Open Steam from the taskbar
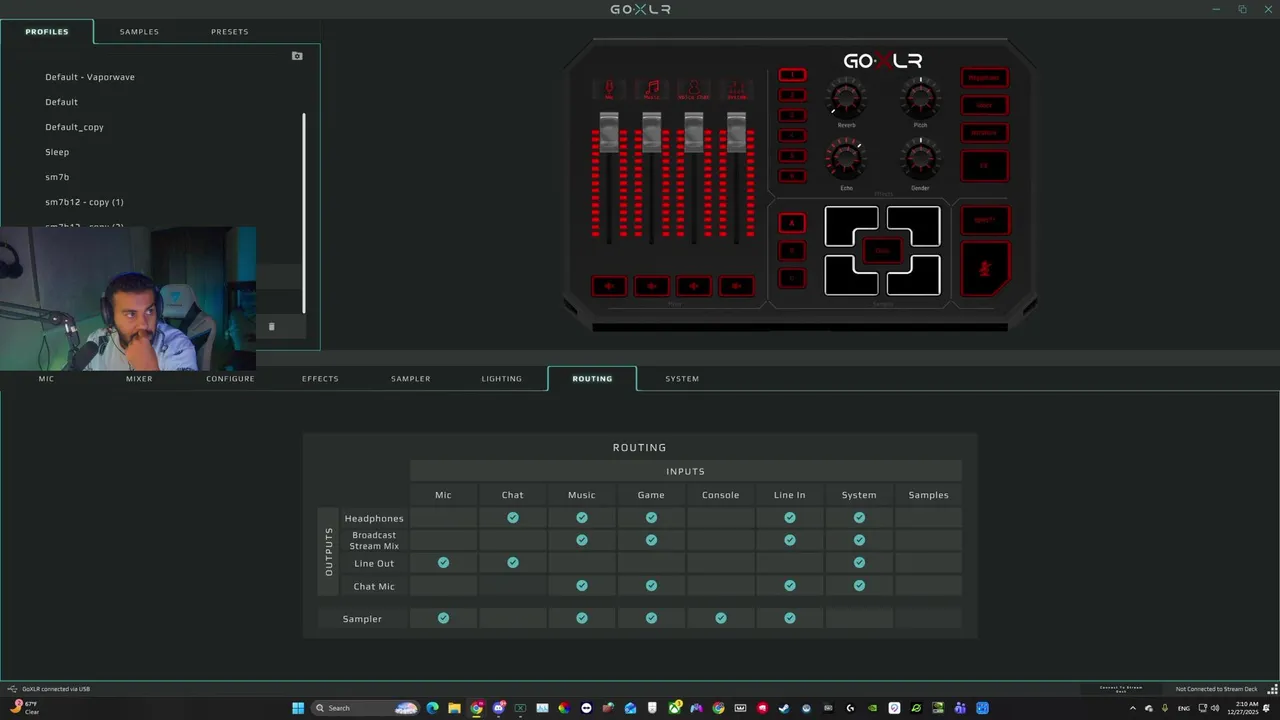 click(783, 708)
